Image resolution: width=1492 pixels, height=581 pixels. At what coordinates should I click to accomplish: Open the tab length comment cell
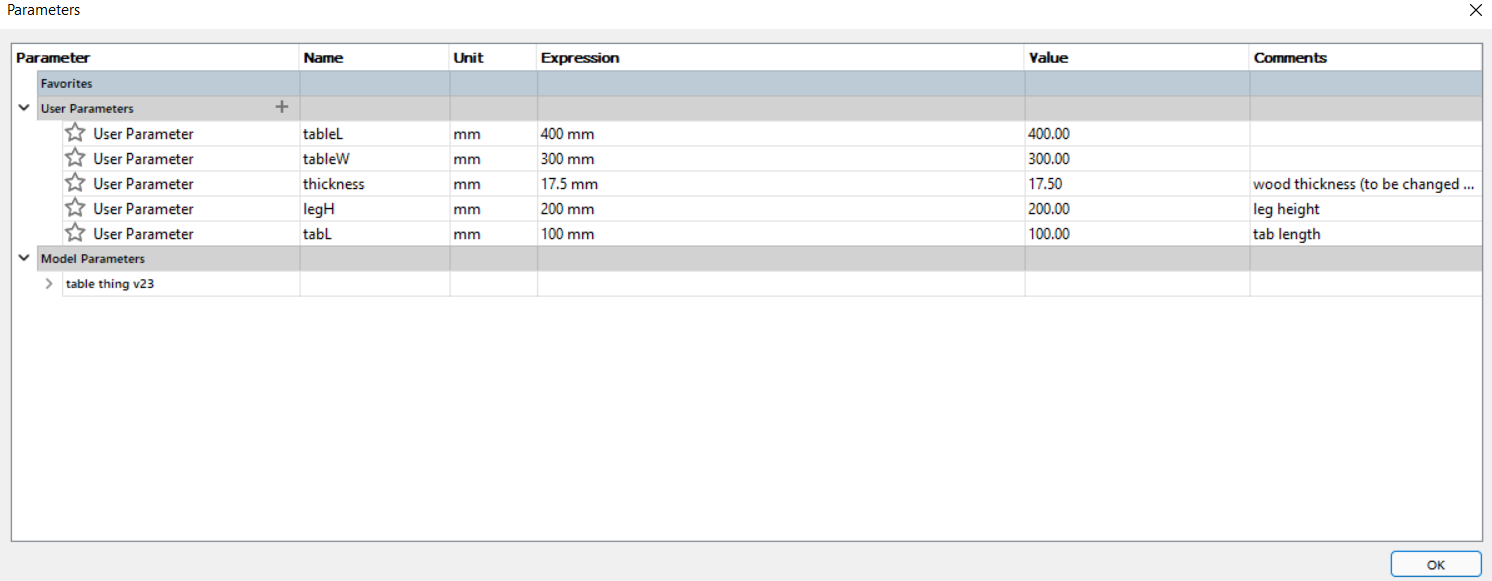click(x=1366, y=233)
